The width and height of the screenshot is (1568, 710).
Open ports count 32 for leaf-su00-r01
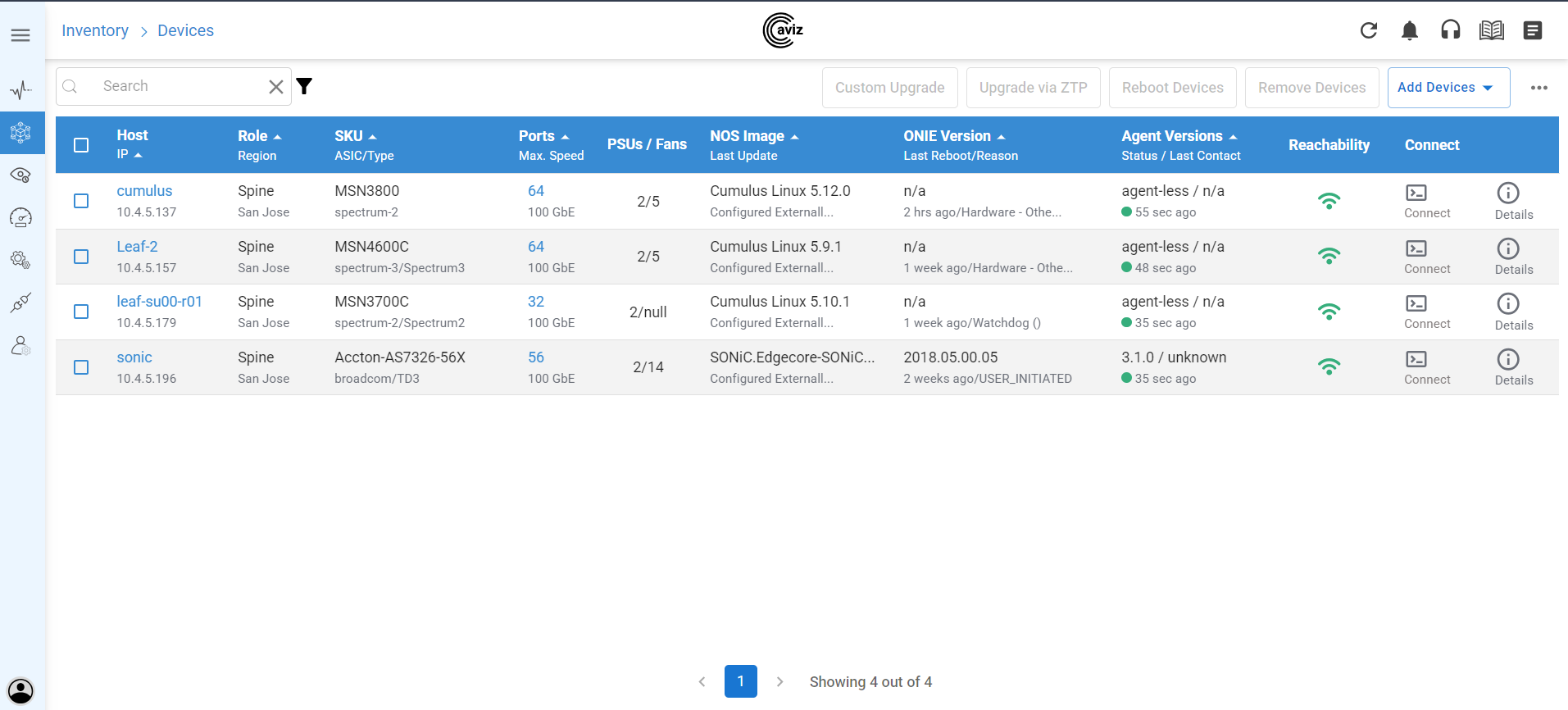pos(536,302)
